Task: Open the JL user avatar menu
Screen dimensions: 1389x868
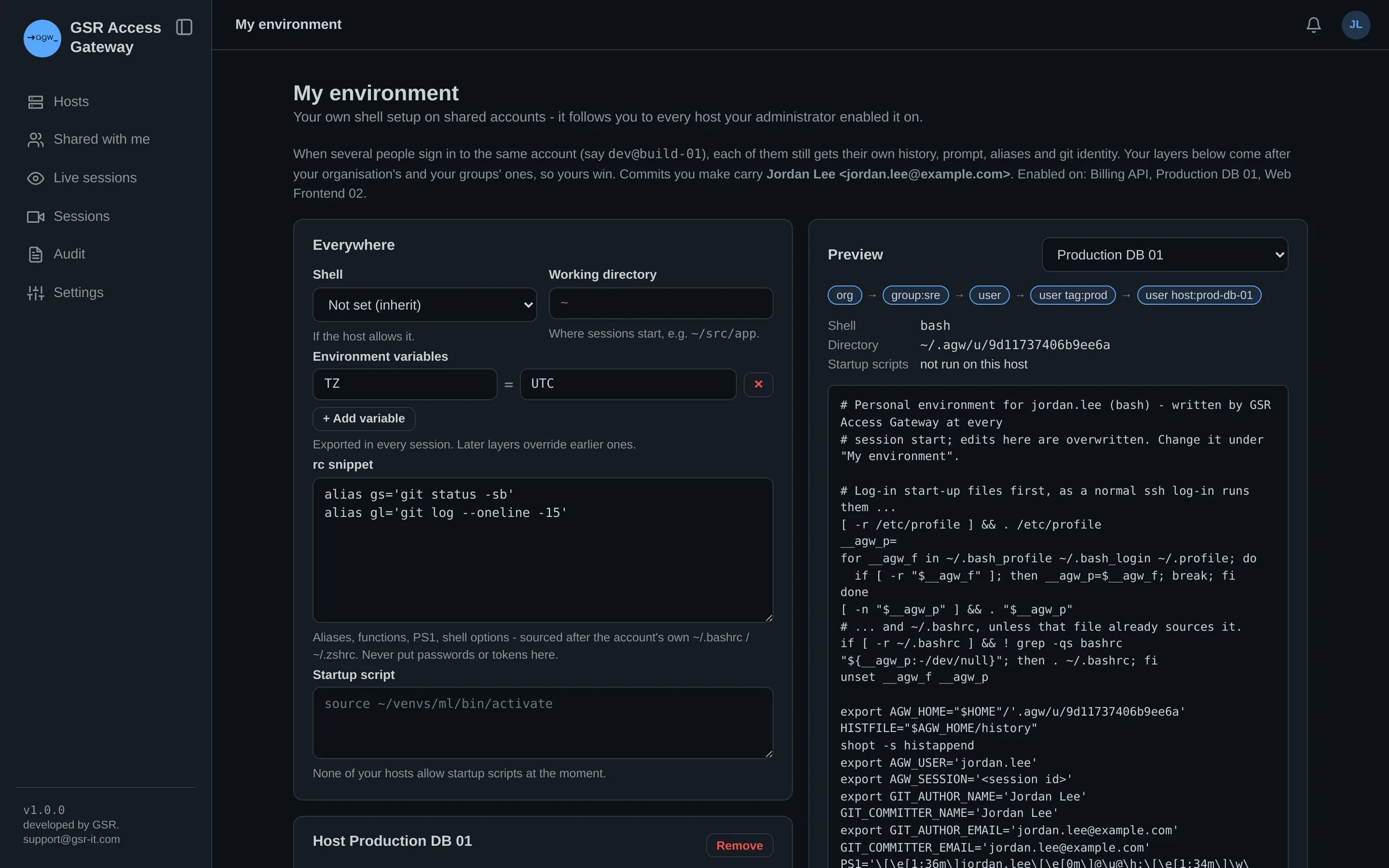Action: tap(1355, 25)
